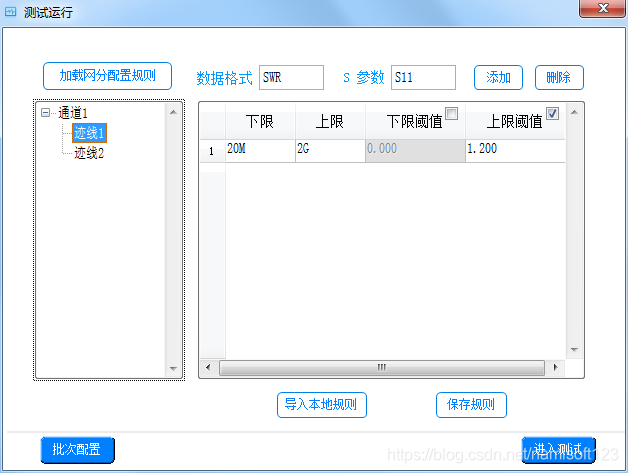Click the tree panel scroll down arrow

point(173,368)
